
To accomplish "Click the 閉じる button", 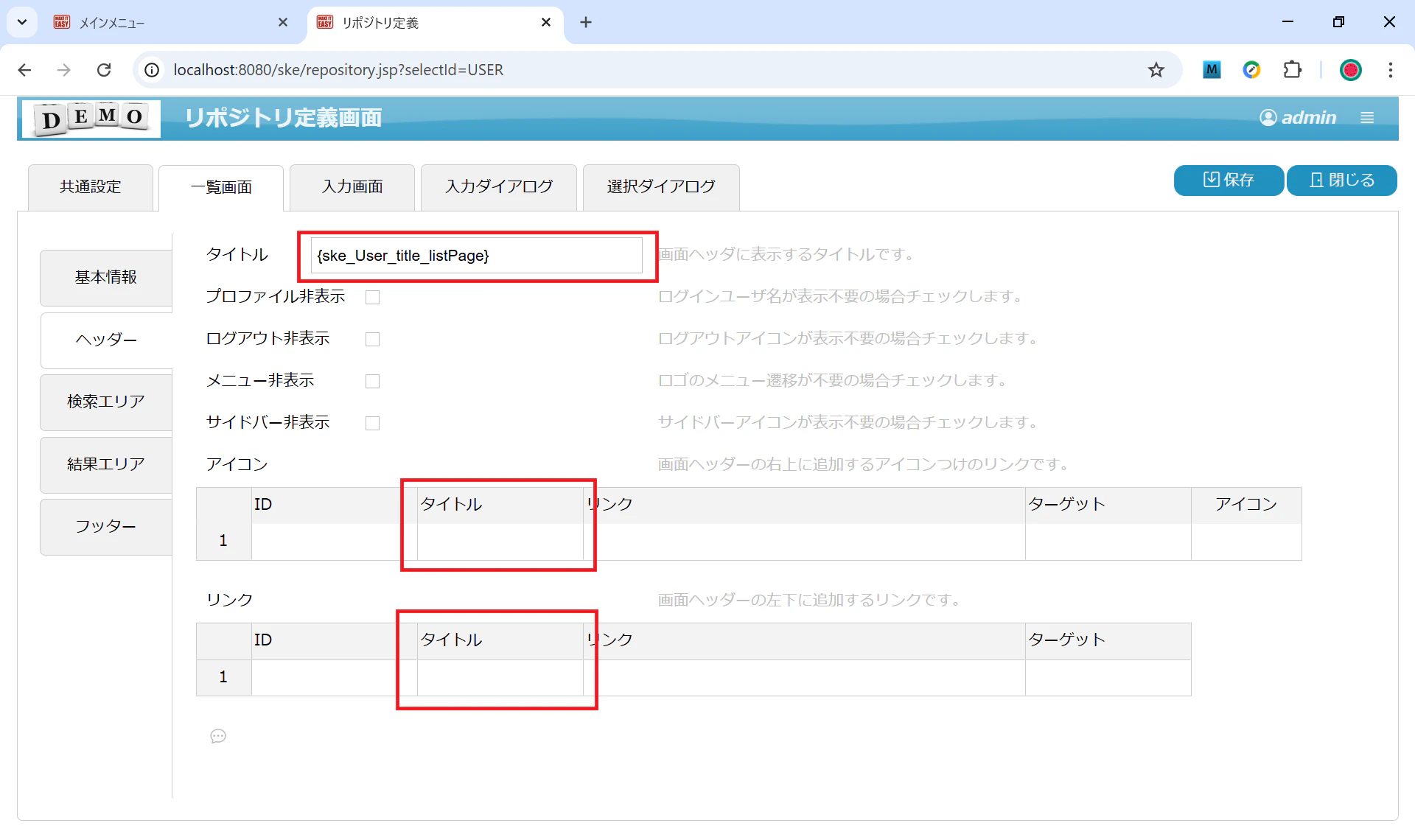I will point(1342,181).
